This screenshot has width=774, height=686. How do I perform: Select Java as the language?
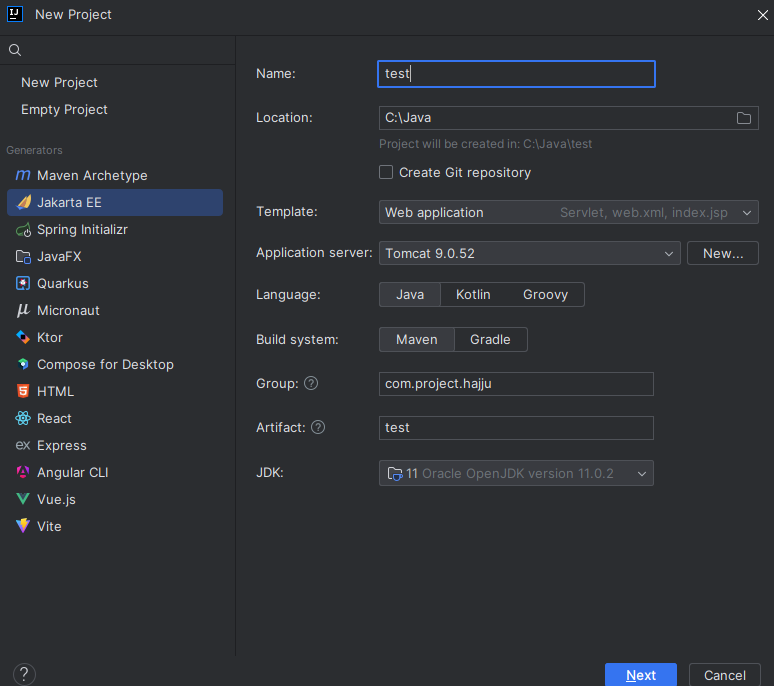(410, 295)
